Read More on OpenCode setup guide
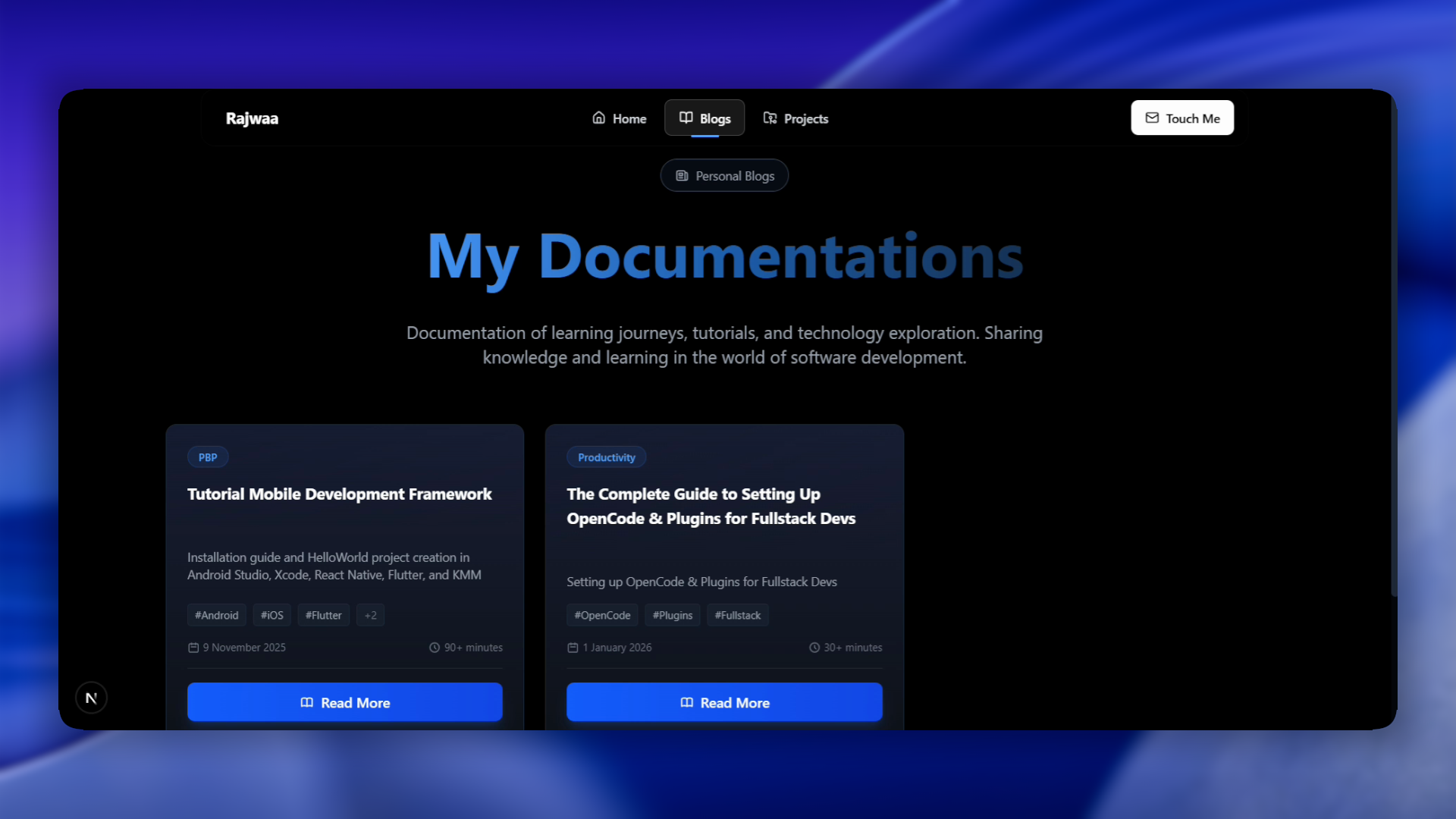1456x819 pixels. [724, 702]
